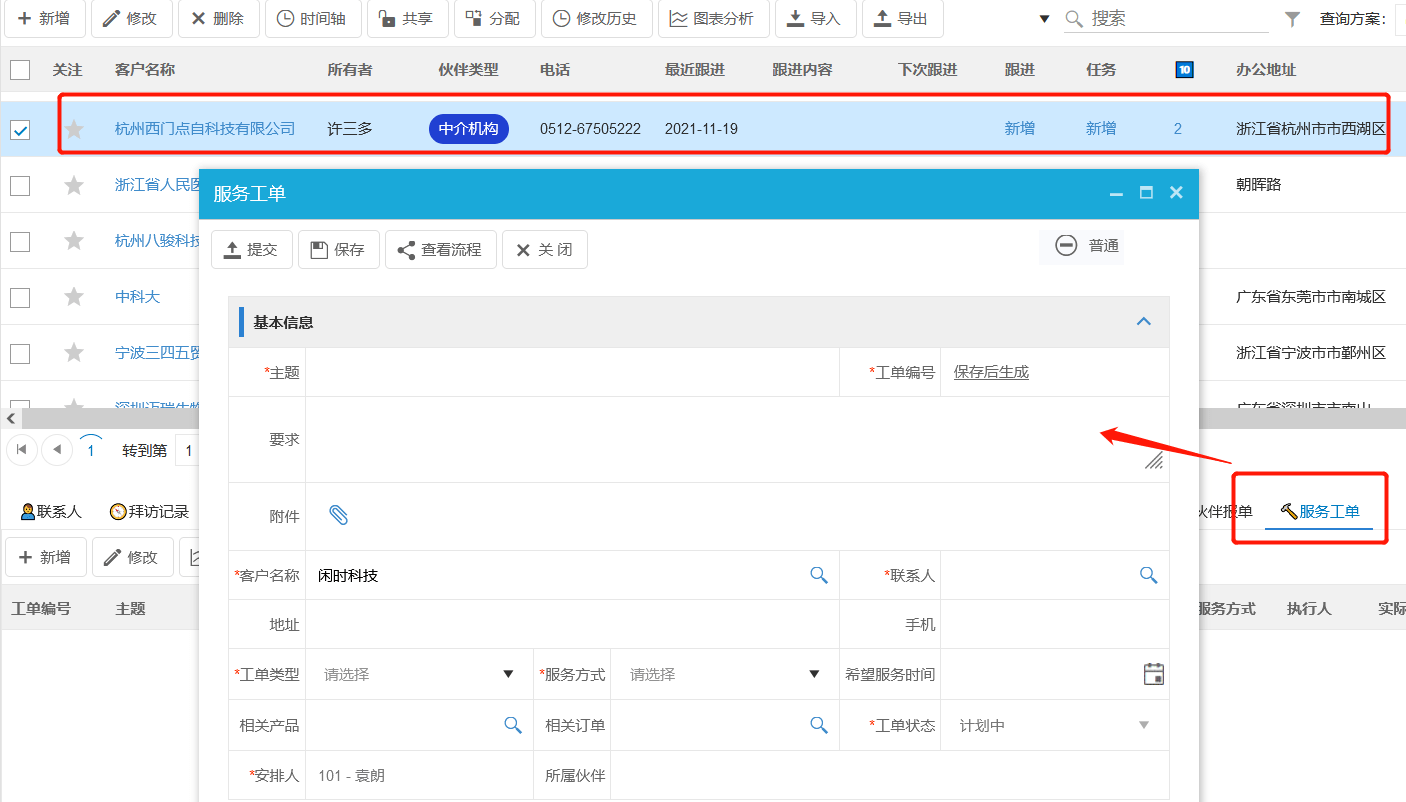The height and width of the screenshot is (802, 1406).
Task: Open the 相关产品 product lookup magnifier
Action: coord(513,724)
